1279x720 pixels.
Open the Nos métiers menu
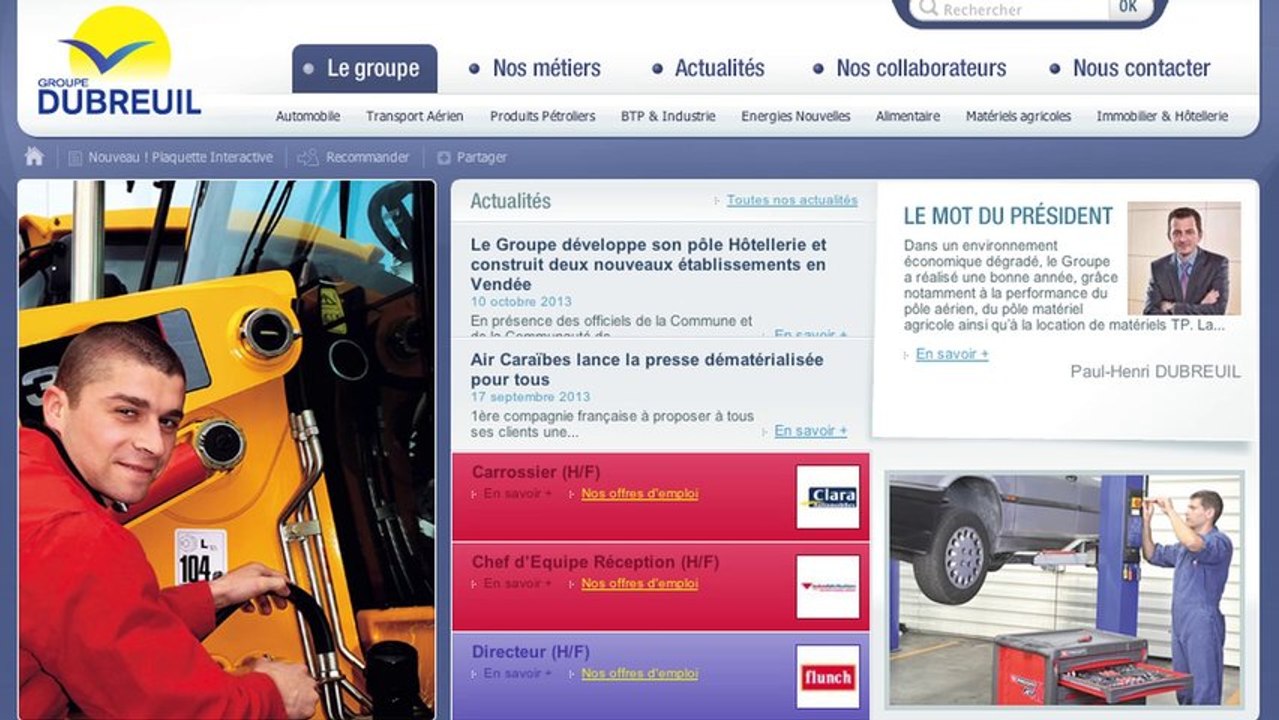click(535, 68)
